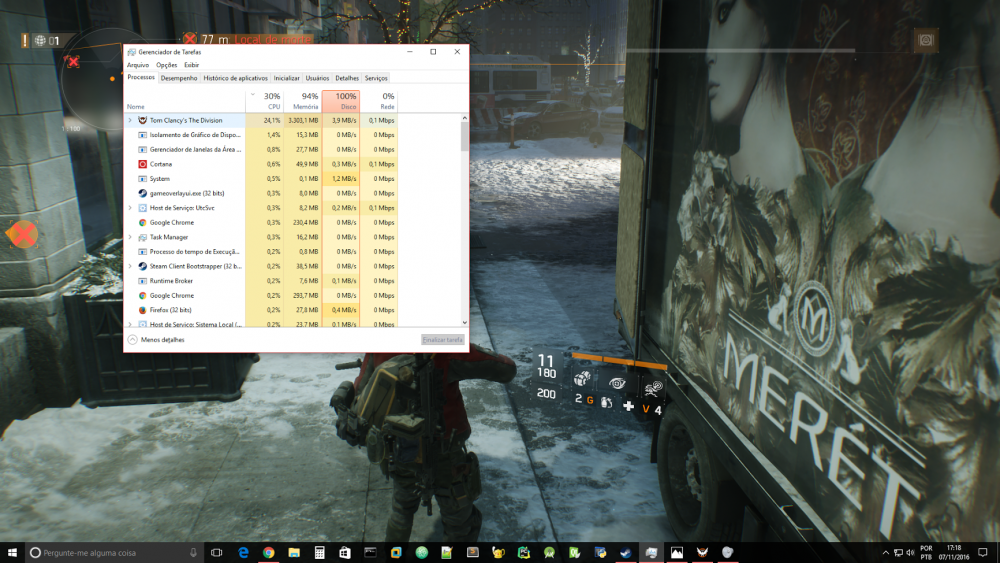This screenshot has width=1000, height=563.
Task: Open the Calculator from the taskbar
Action: pos(319,552)
